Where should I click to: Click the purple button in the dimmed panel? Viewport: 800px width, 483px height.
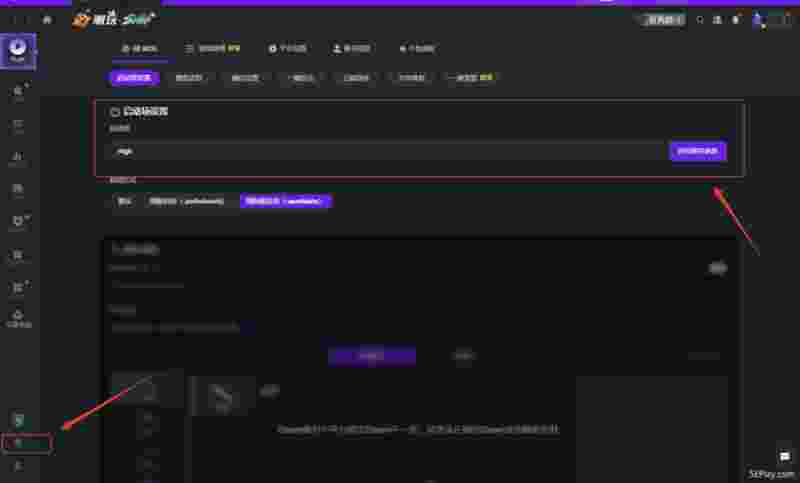click(x=371, y=355)
